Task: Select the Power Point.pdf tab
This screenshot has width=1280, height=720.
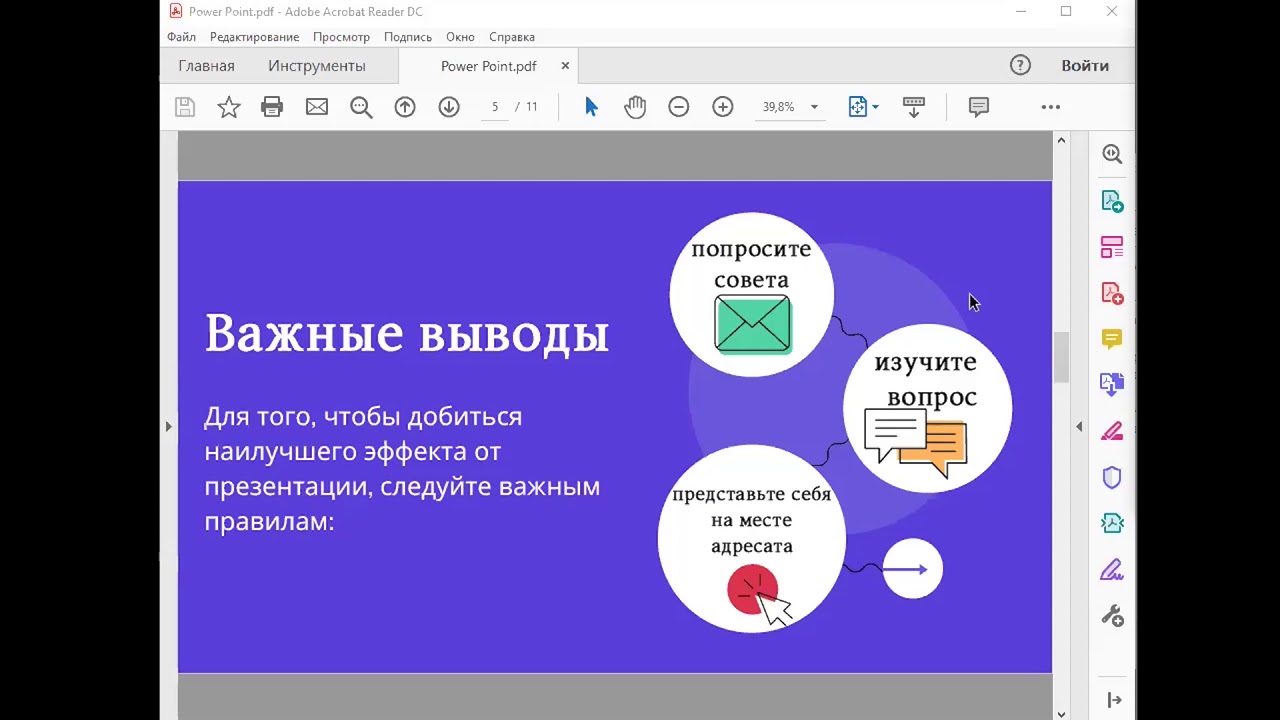Action: (x=488, y=66)
